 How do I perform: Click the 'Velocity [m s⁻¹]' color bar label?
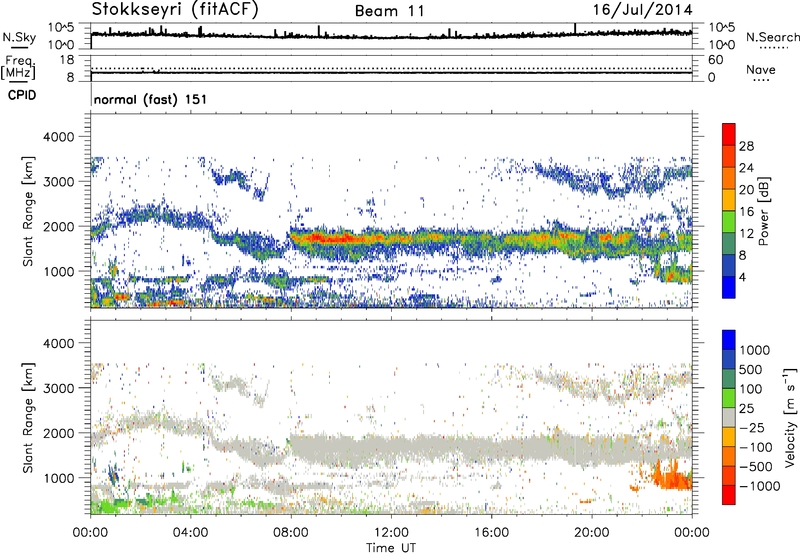click(x=790, y=417)
